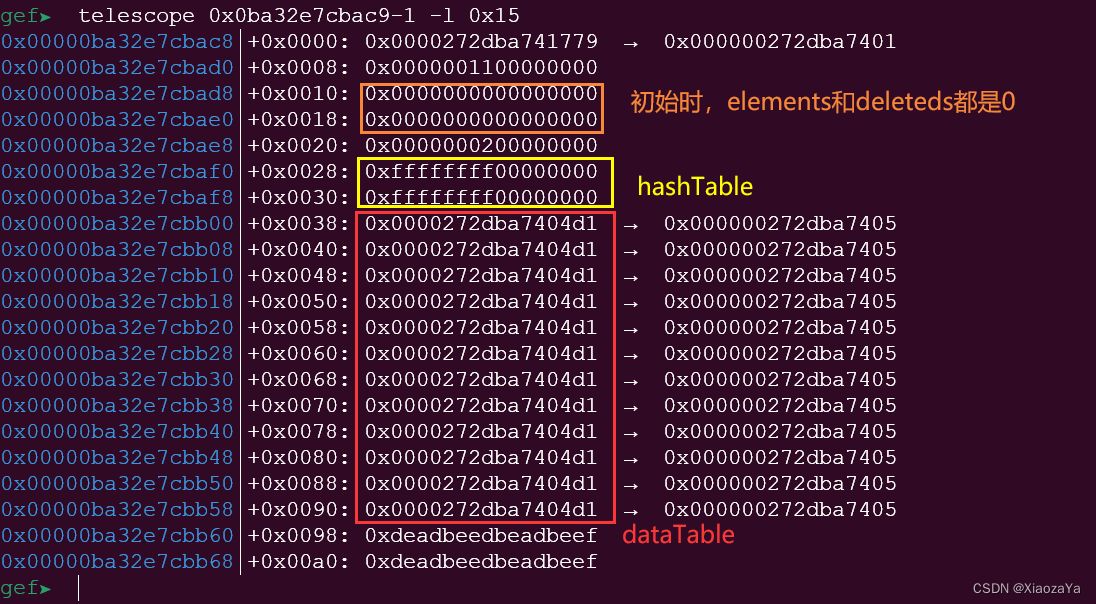Click the red dataTable label
This screenshot has width=1096, height=604.
tap(678, 535)
